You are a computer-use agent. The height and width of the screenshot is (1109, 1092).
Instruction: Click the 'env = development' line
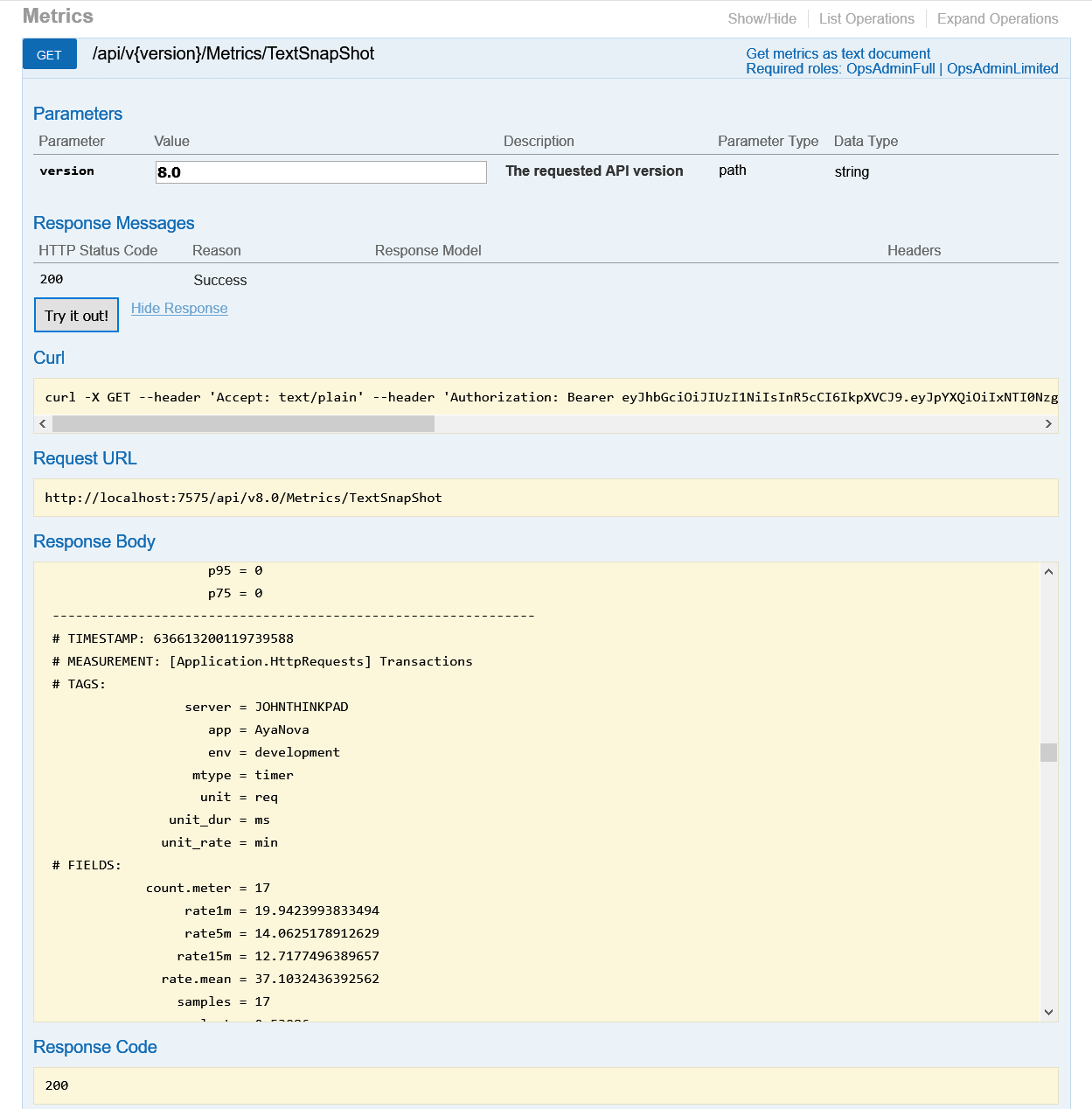(x=274, y=752)
